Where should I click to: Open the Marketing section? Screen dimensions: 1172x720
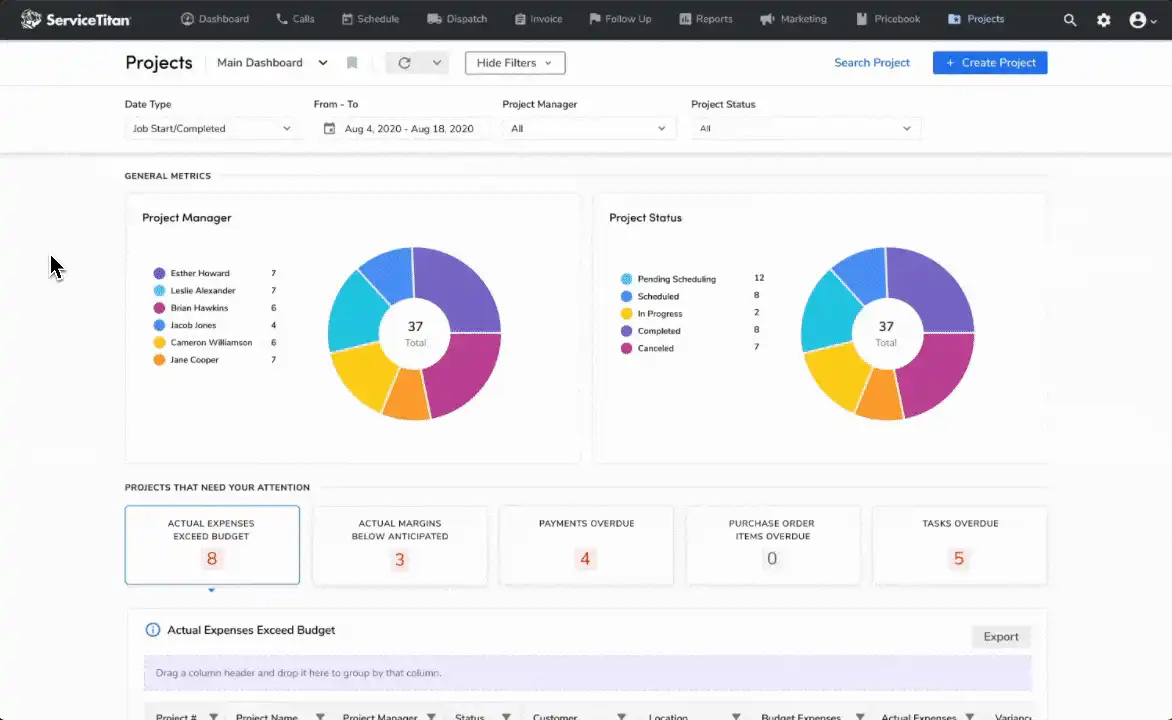tap(793, 19)
